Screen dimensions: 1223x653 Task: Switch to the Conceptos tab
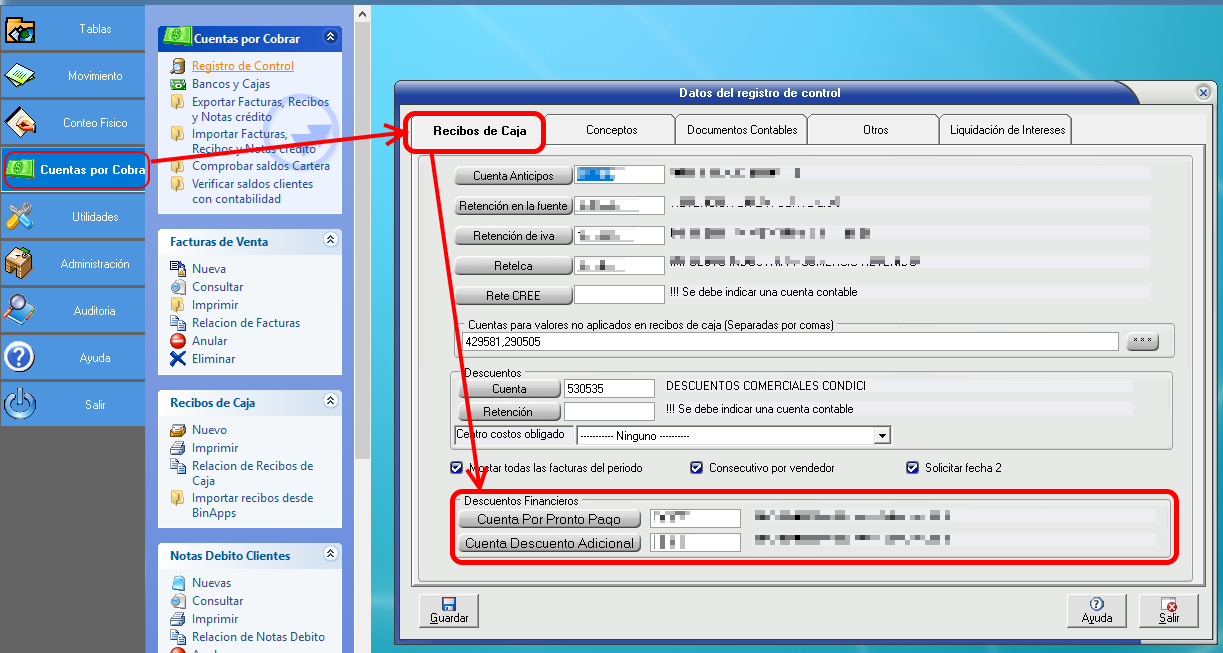click(611, 130)
